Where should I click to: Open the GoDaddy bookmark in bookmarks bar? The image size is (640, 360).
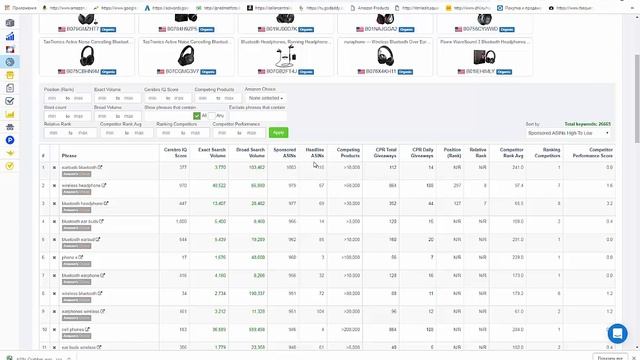[x=322, y=8]
